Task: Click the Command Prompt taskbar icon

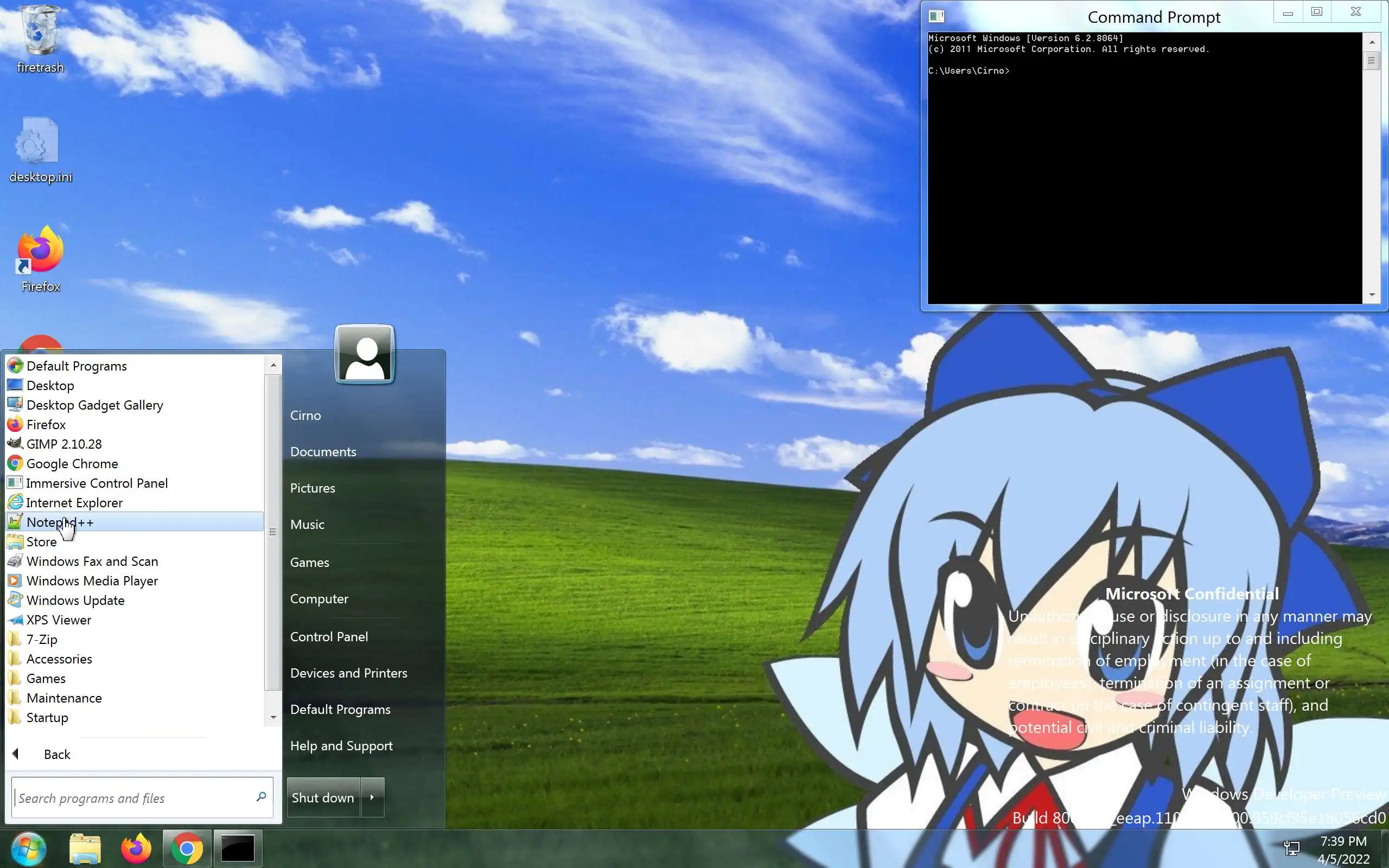Action: coord(238,848)
